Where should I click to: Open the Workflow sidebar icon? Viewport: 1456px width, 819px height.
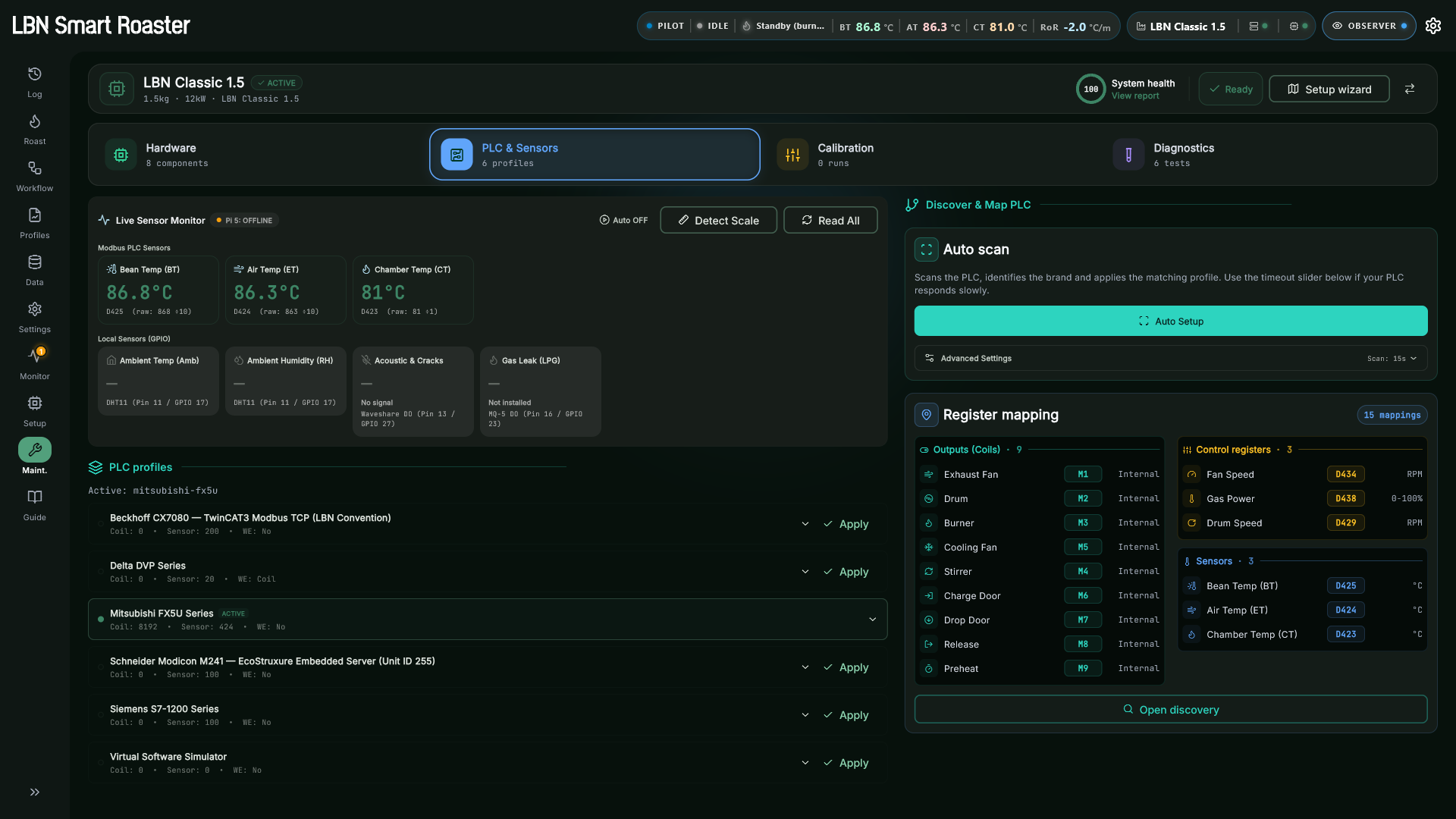(x=35, y=168)
